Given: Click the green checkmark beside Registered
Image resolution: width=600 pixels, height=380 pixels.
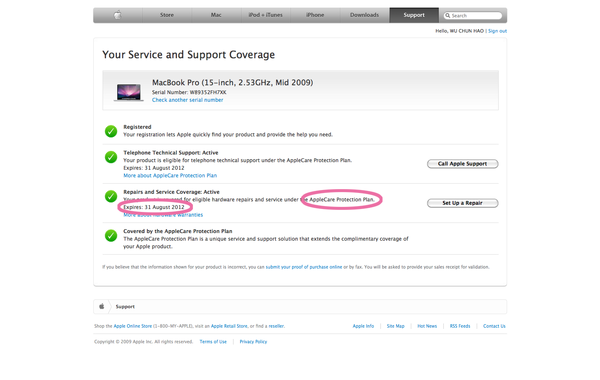Looking at the screenshot, I should click(x=111, y=131).
